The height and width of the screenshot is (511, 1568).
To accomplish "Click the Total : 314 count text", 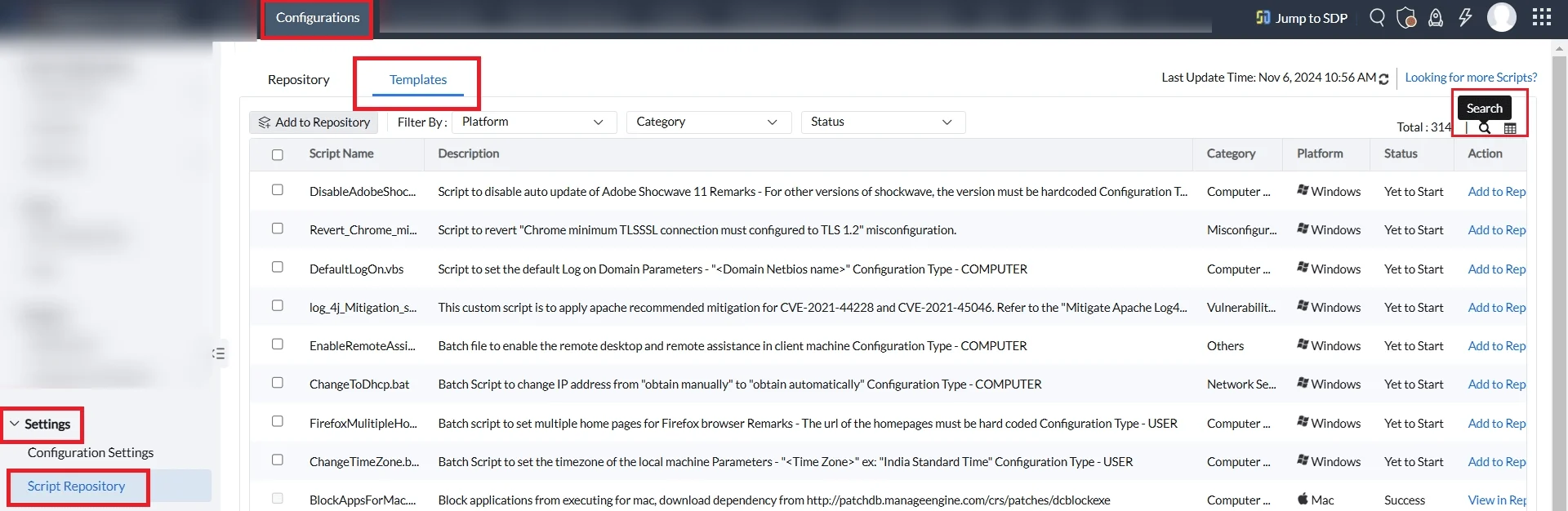I will 1424,127.
